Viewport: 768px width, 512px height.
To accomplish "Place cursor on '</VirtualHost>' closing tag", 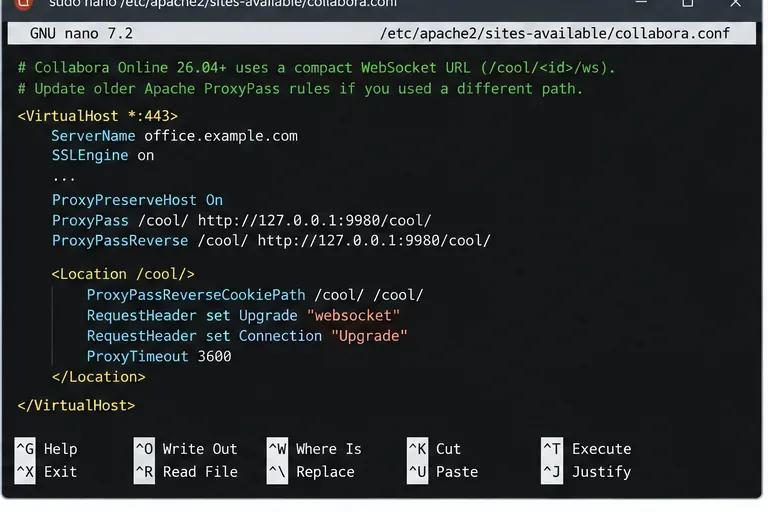I will click(x=76, y=406).
